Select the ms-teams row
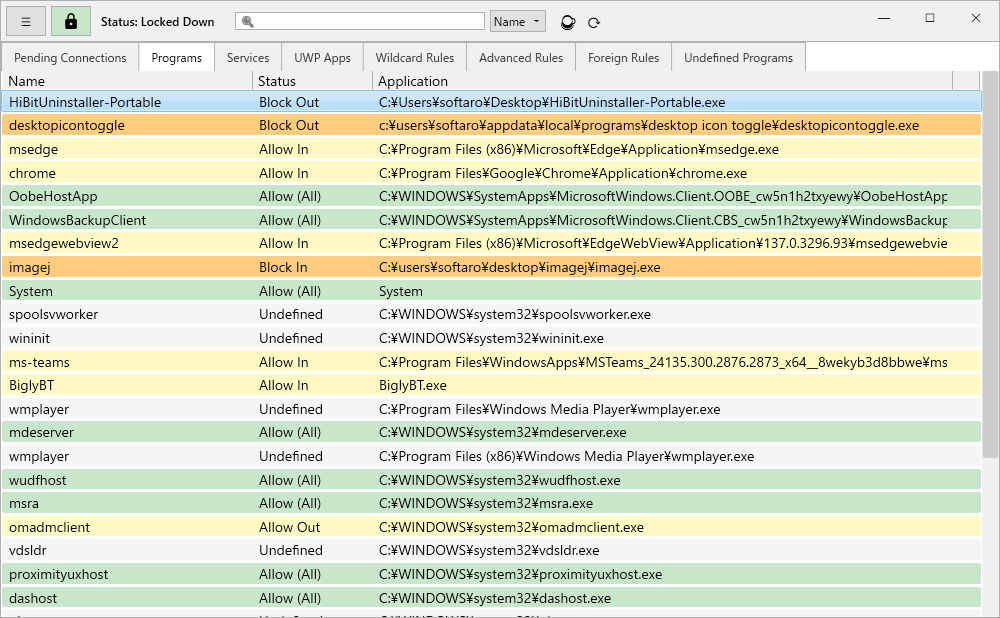 click(491, 362)
